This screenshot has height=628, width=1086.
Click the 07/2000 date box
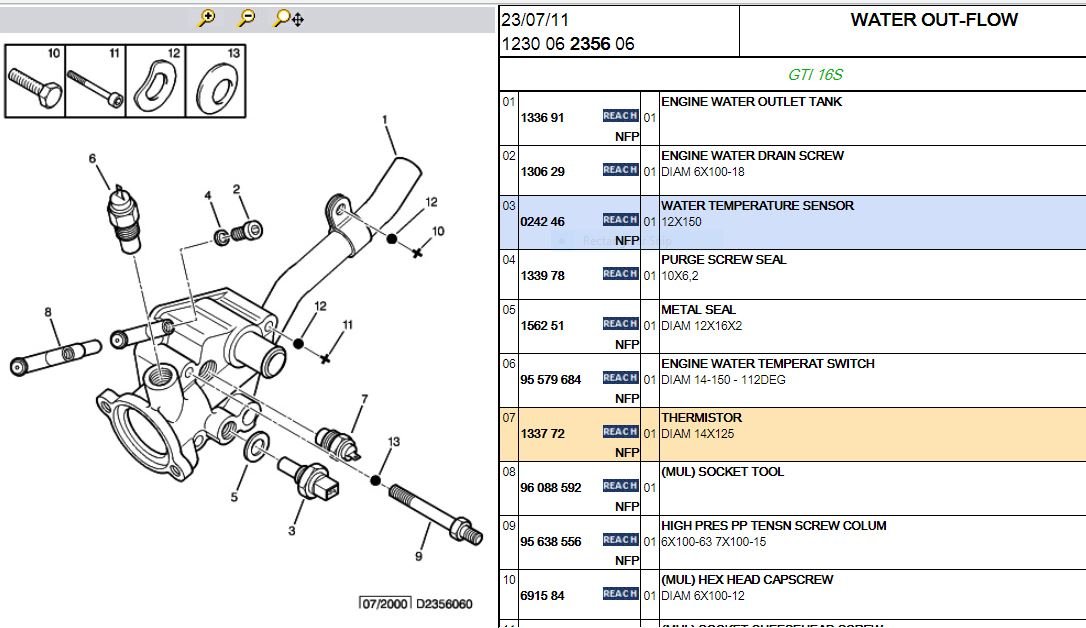tap(385, 604)
